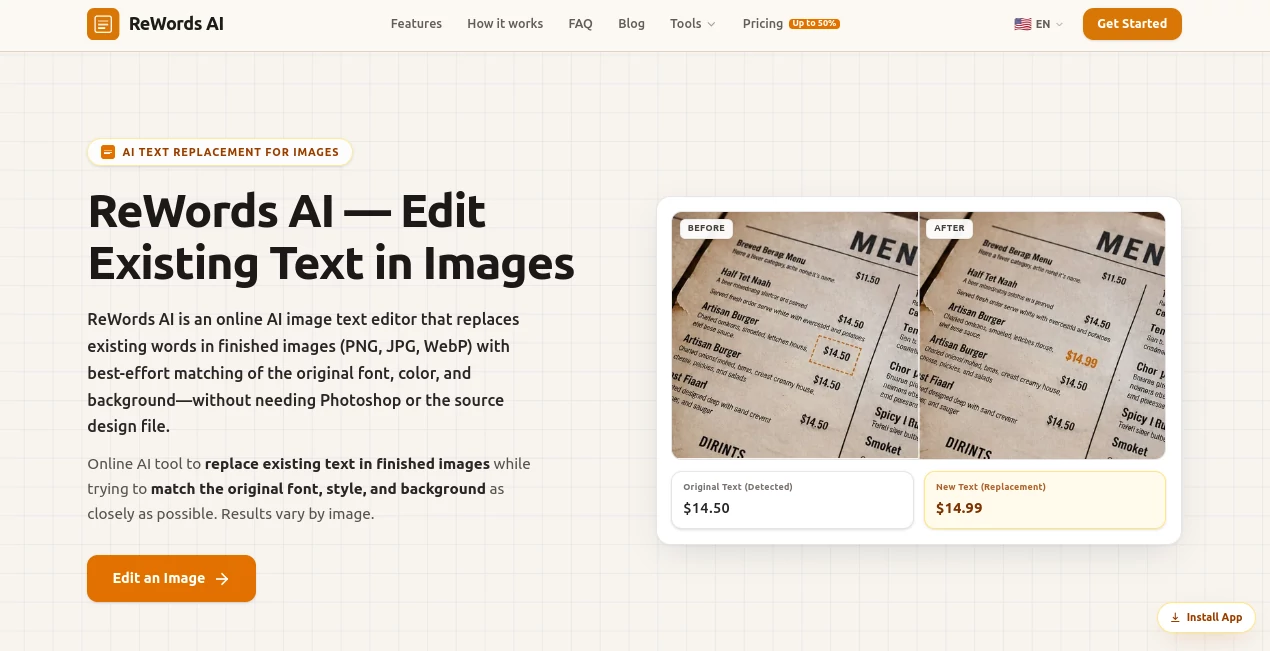Click the US flag icon
The width and height of the screenshot is (1270, 651).
click(x=1022, y=24)
